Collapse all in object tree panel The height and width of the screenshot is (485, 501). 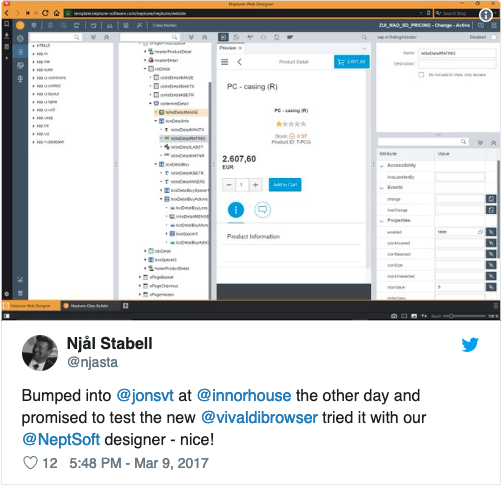(x=204, y=37)
